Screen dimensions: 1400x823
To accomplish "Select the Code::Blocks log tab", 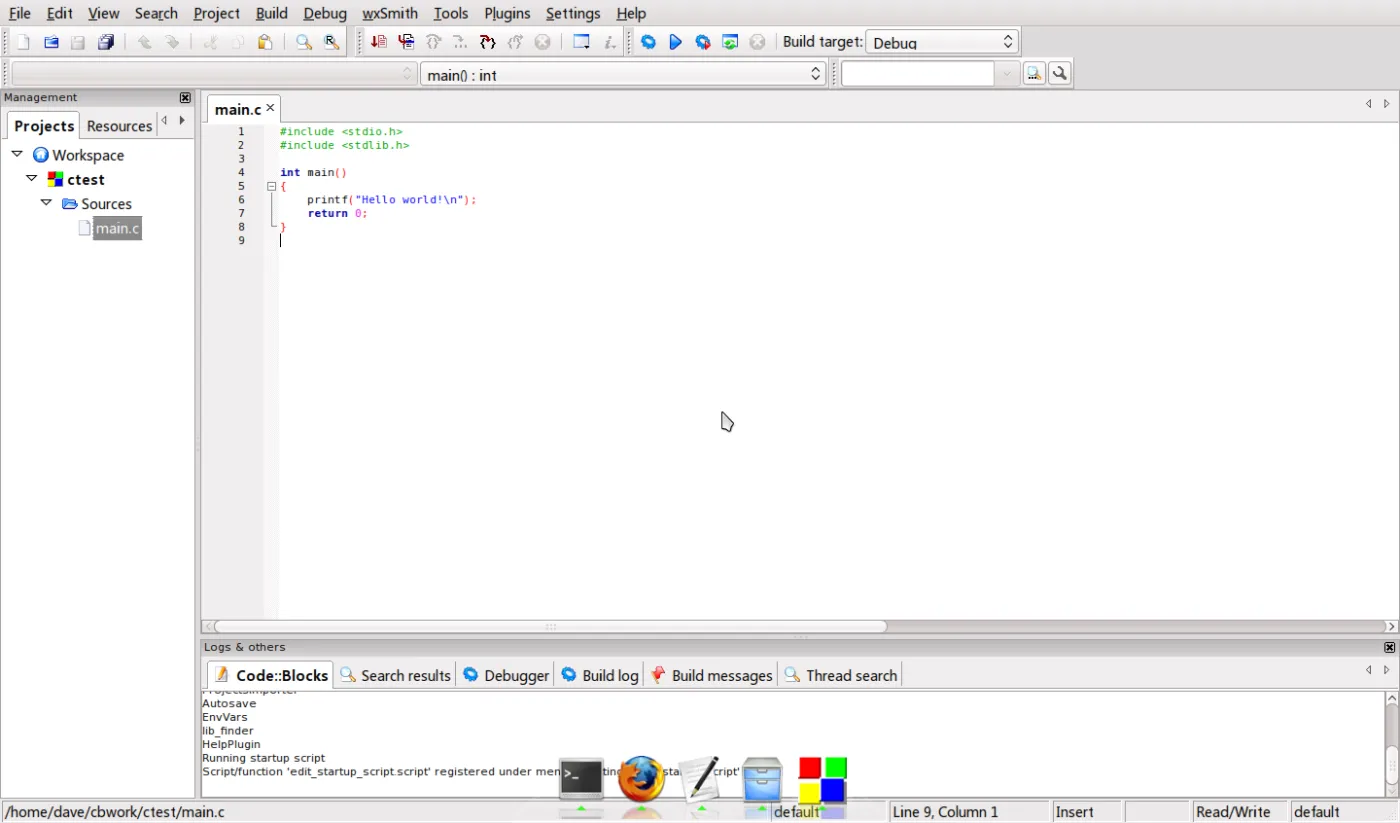I will point(270,675).
